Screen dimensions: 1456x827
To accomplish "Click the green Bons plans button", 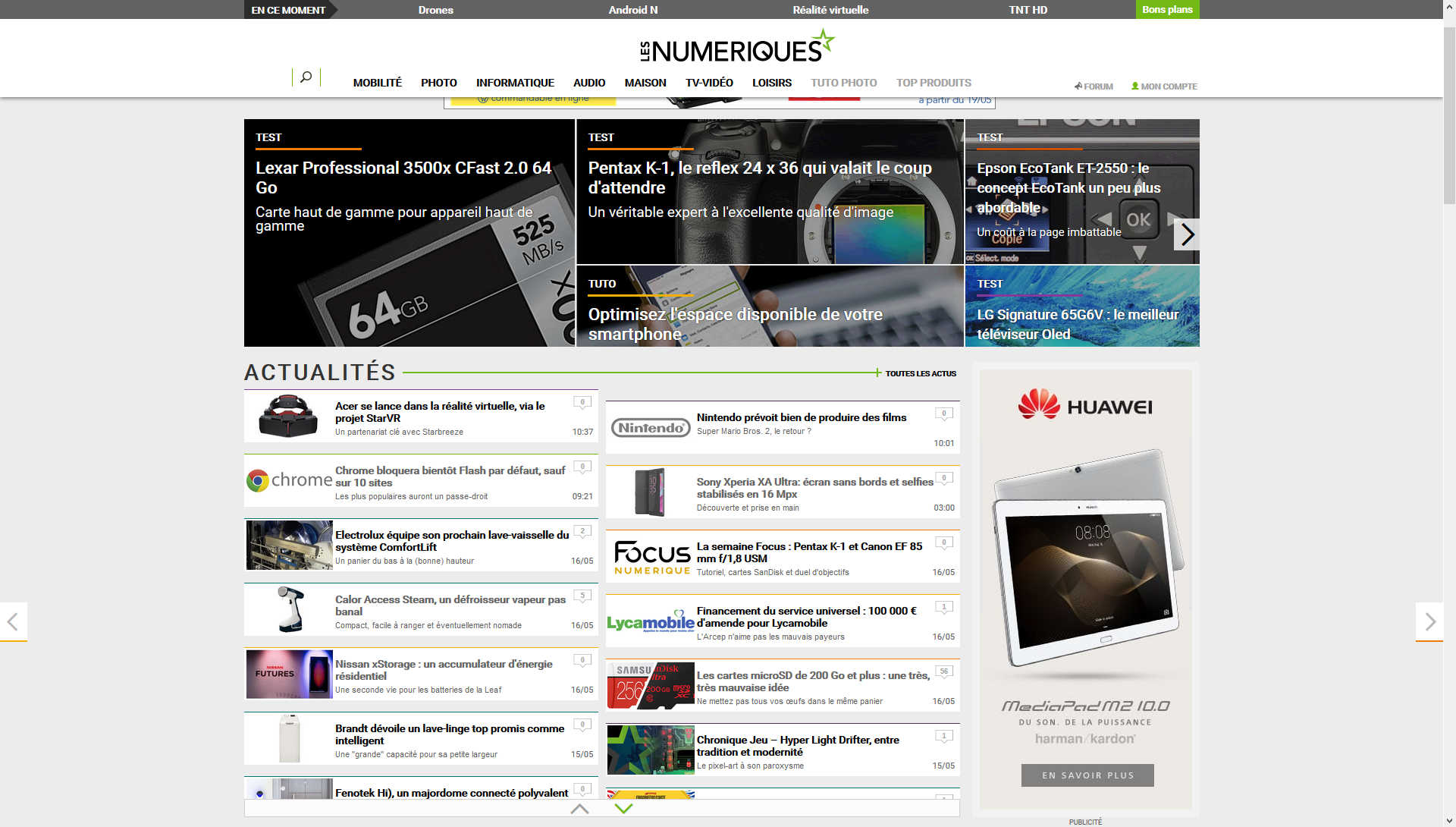I will pyautogui.click(x=1167, y=9).
